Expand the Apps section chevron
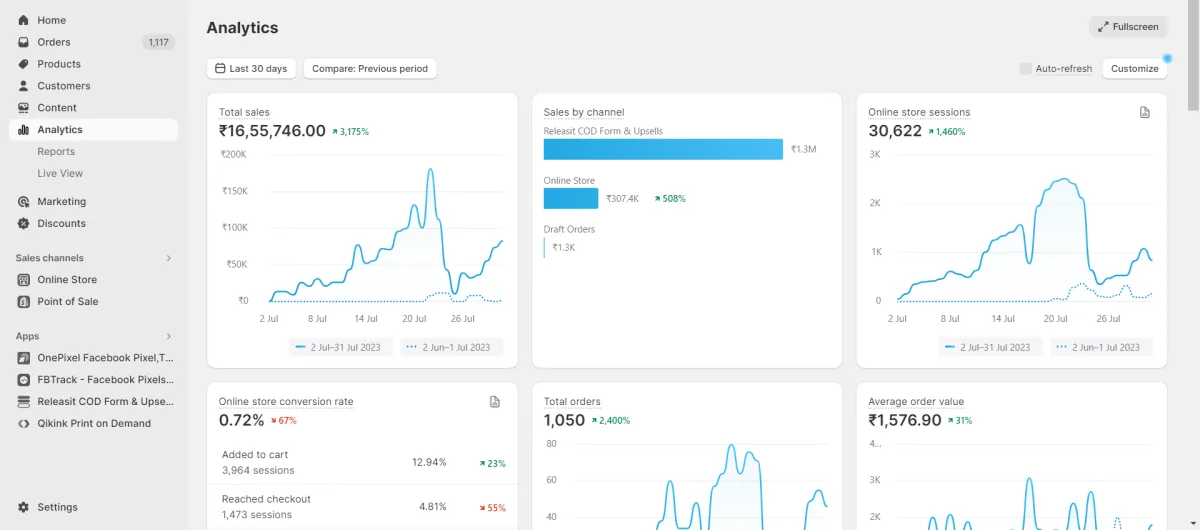Screen dimensions: 1200x530 (x=168, y=336)
